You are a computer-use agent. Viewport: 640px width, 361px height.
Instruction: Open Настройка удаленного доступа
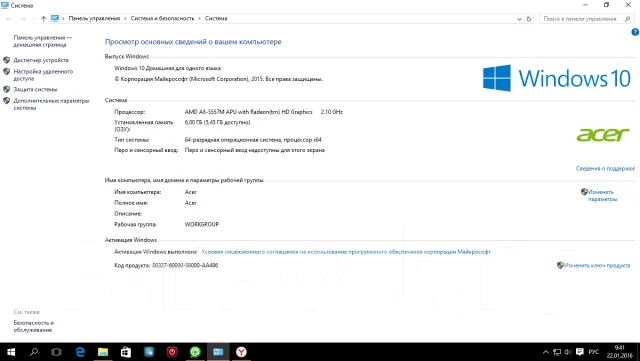(x=43, y=75)
